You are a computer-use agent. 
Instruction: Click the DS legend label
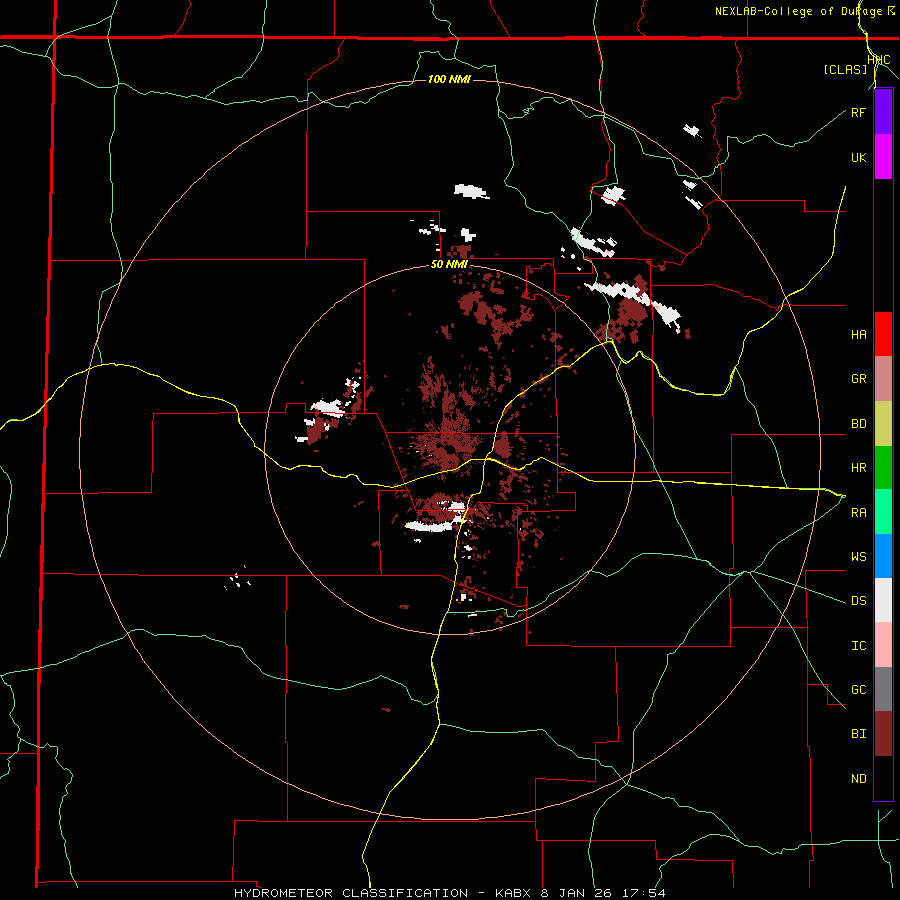858,601
